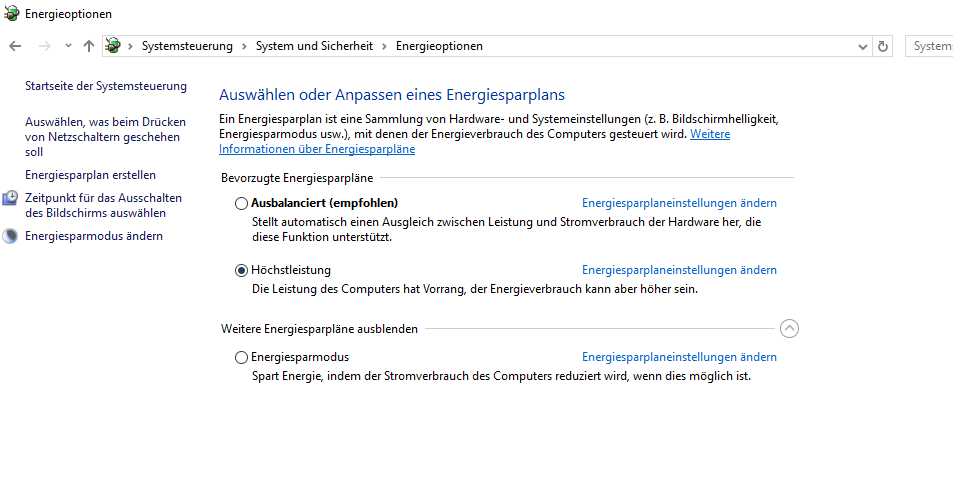
Task: Click Energiesparplan erstellen
Action: [91, 175]
